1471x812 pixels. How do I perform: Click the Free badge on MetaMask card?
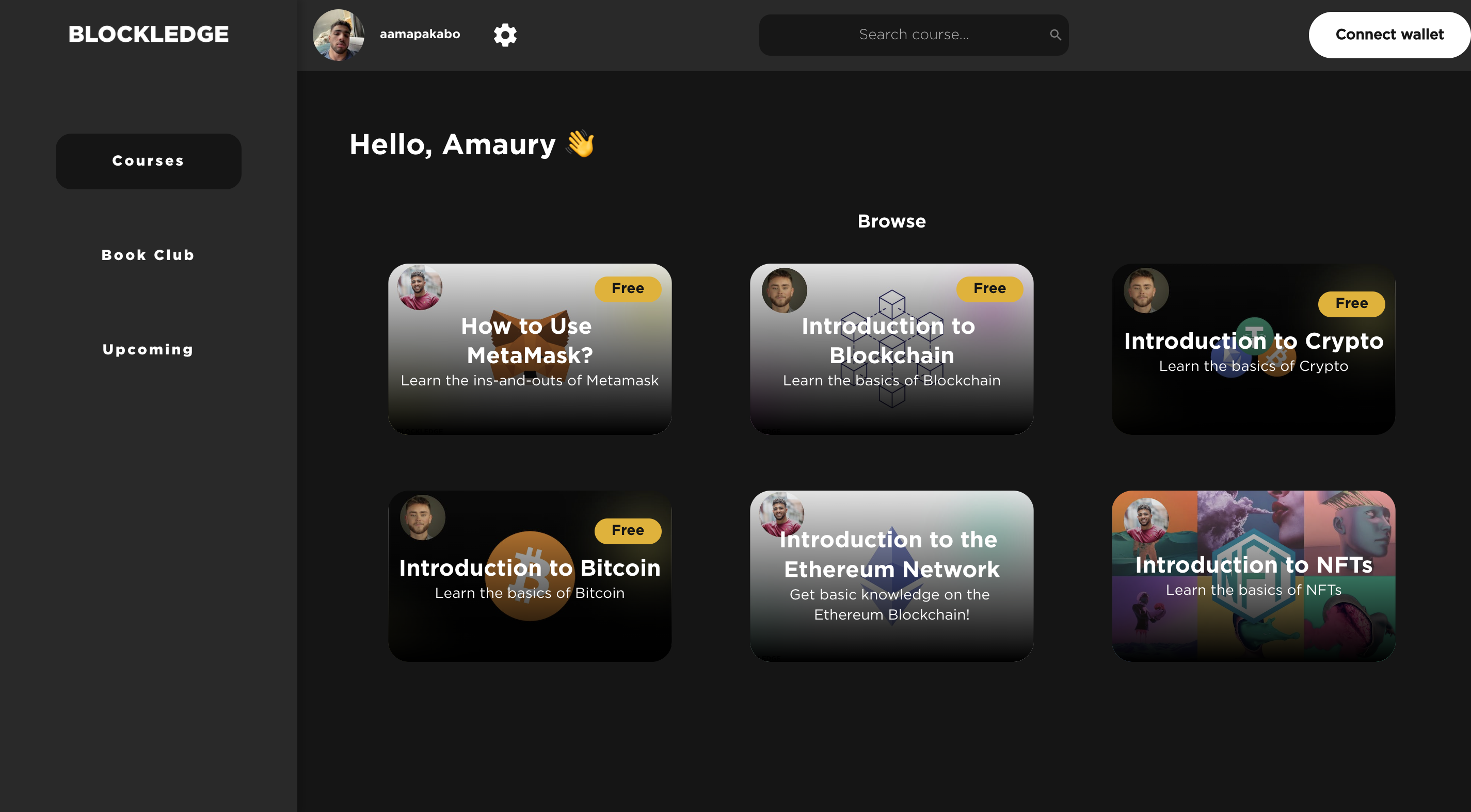628,289
